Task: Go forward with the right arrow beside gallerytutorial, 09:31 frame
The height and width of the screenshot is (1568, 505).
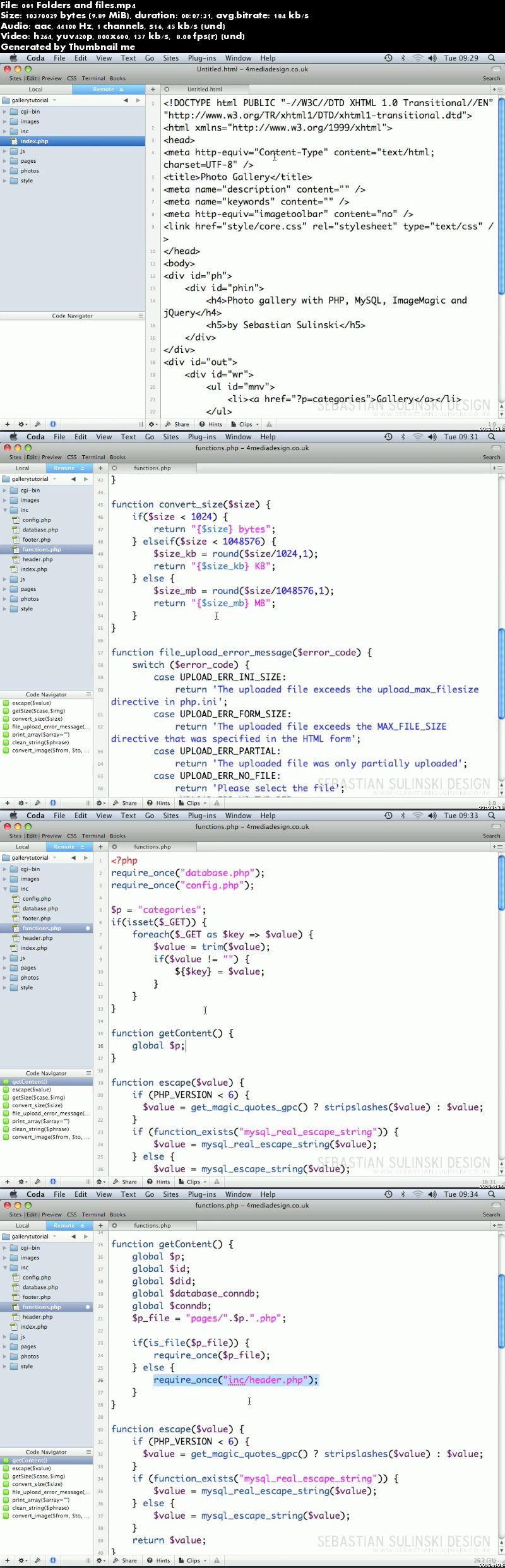Action: [86, 479]
